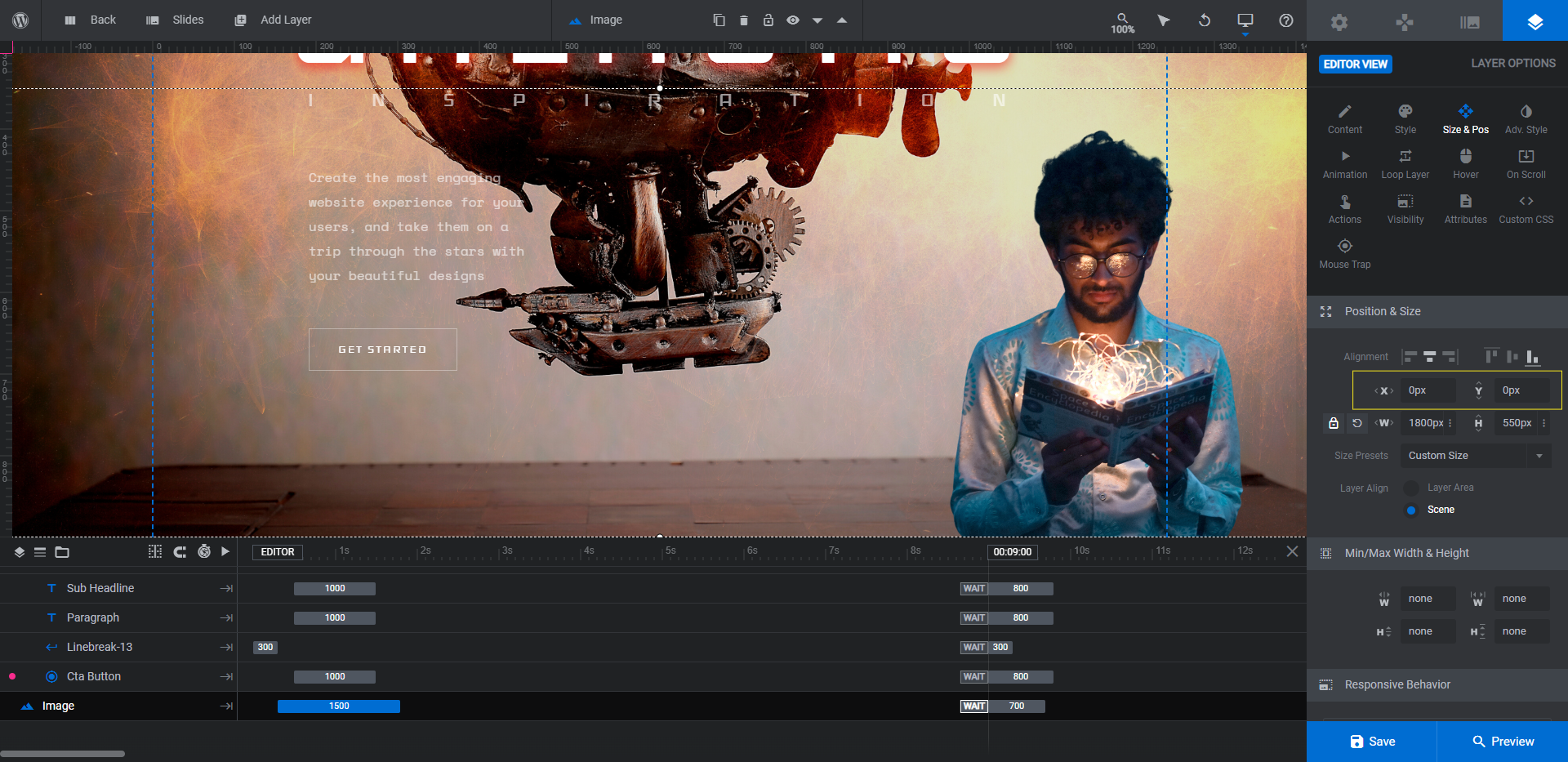Viewport: 1568px width, 762px height.
Task: Expand the Responsive Behavior section
Action: click(x=1437, y=684)
